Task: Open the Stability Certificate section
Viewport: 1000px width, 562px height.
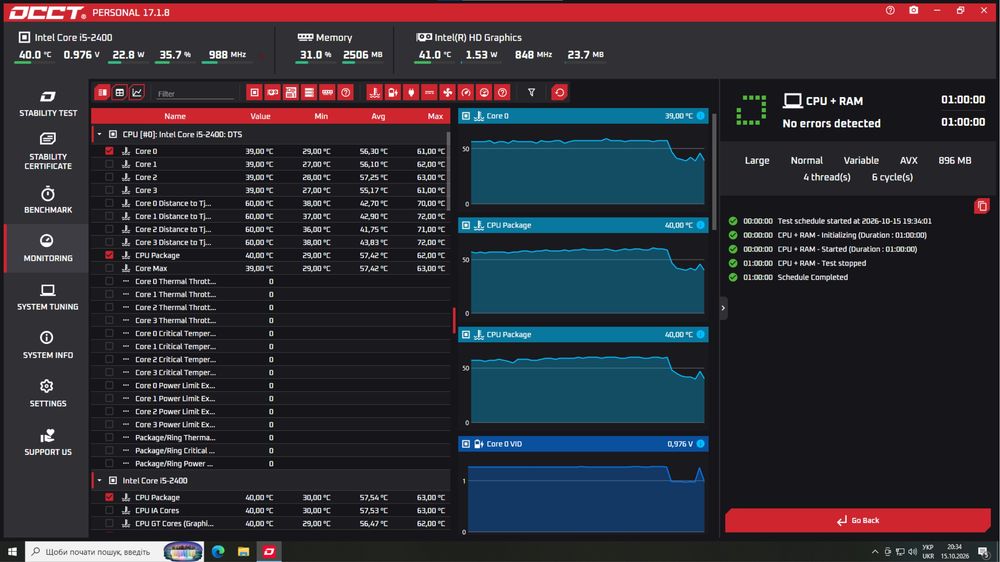Action: point(47,151)
